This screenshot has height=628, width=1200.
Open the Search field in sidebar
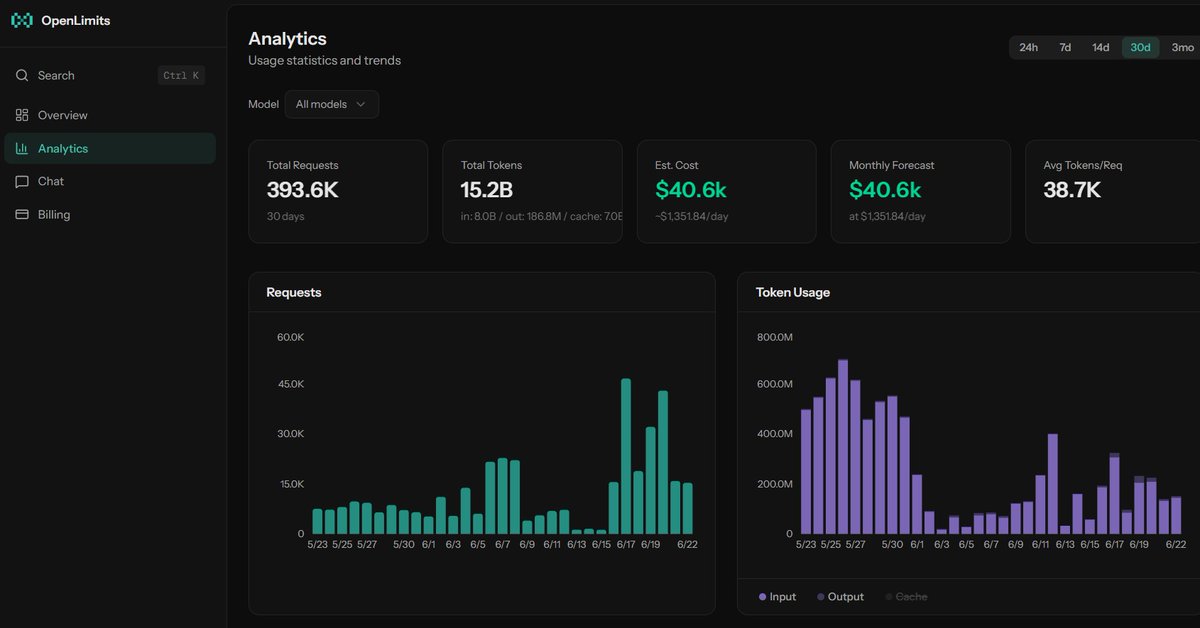(110, 75)
